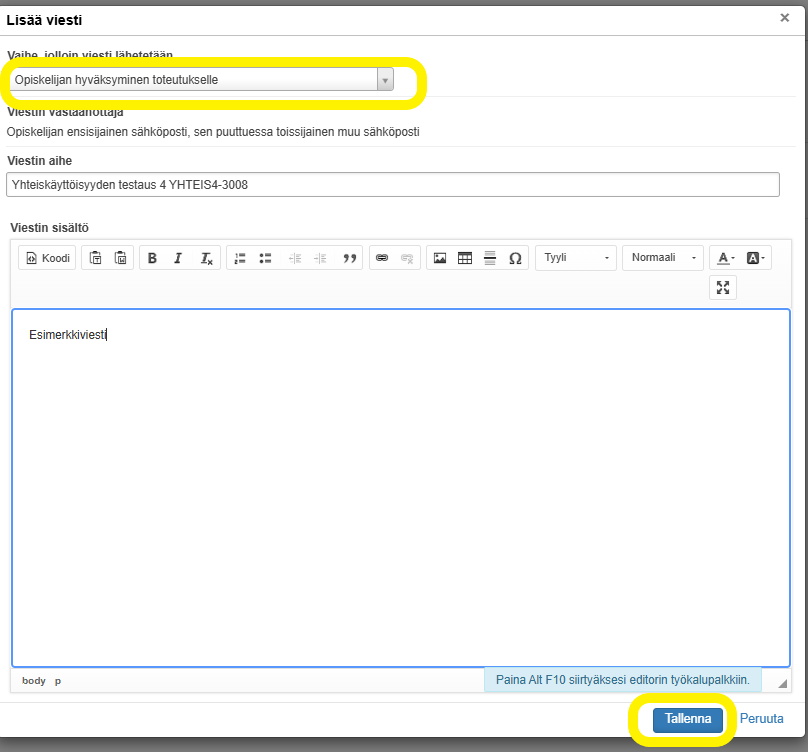Viewport: 808px width, 752px height.
Task: Open the text color picker
Action: pyautogui.click(x=724, y=258)
